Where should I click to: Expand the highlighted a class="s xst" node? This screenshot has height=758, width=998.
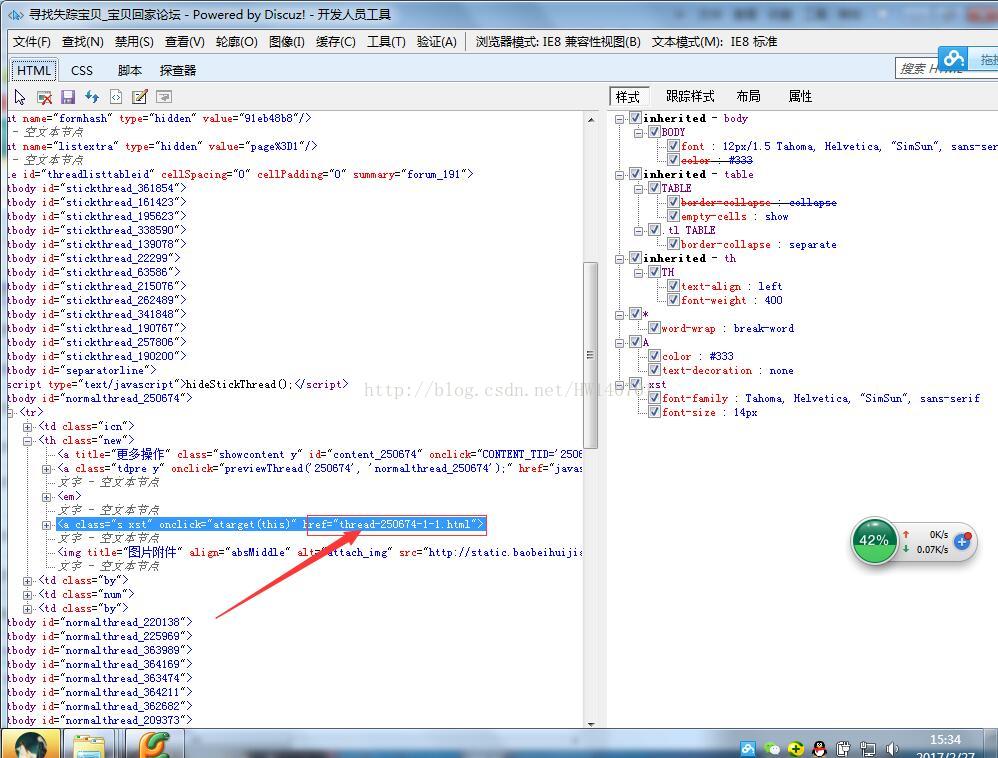pos(46,524)
